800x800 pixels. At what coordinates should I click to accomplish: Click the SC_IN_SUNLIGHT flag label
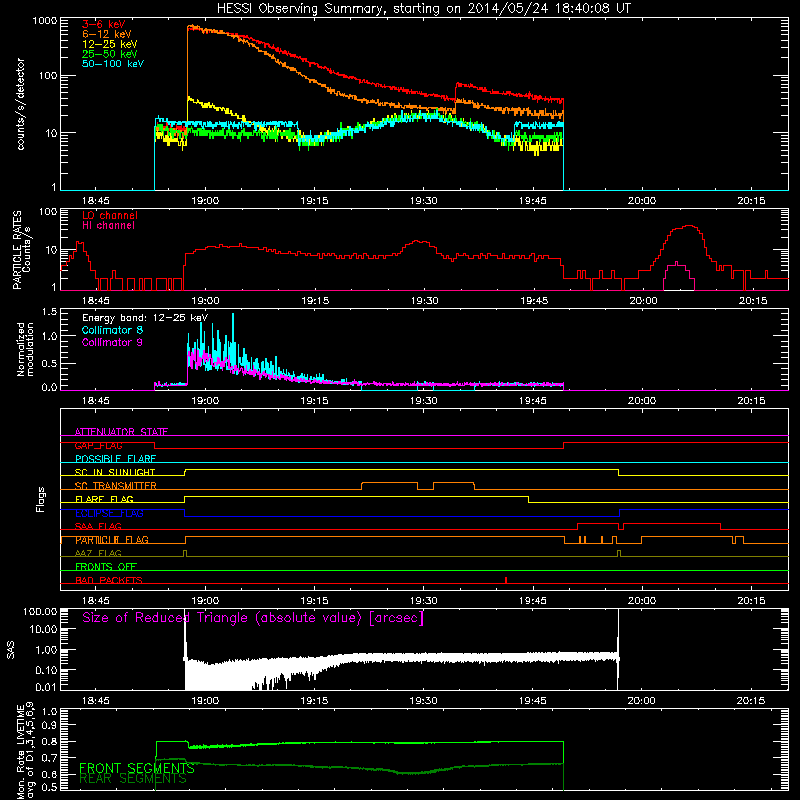pyautogui.click(x=115, y=472)
